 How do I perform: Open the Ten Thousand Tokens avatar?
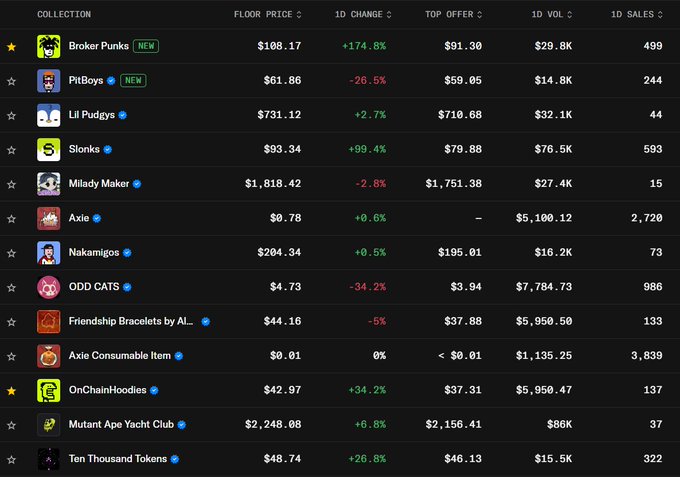pos(49,459)
